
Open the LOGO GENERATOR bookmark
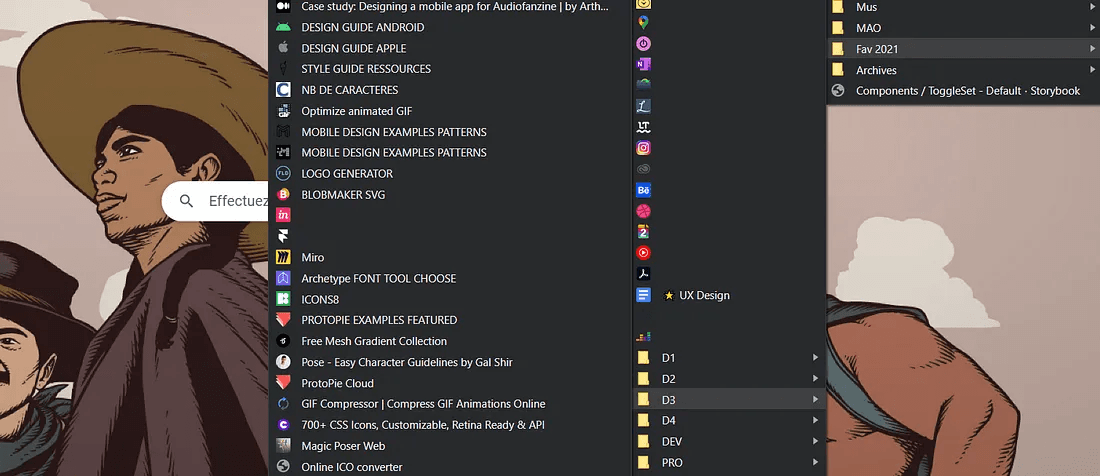click(x=450, y=173)
